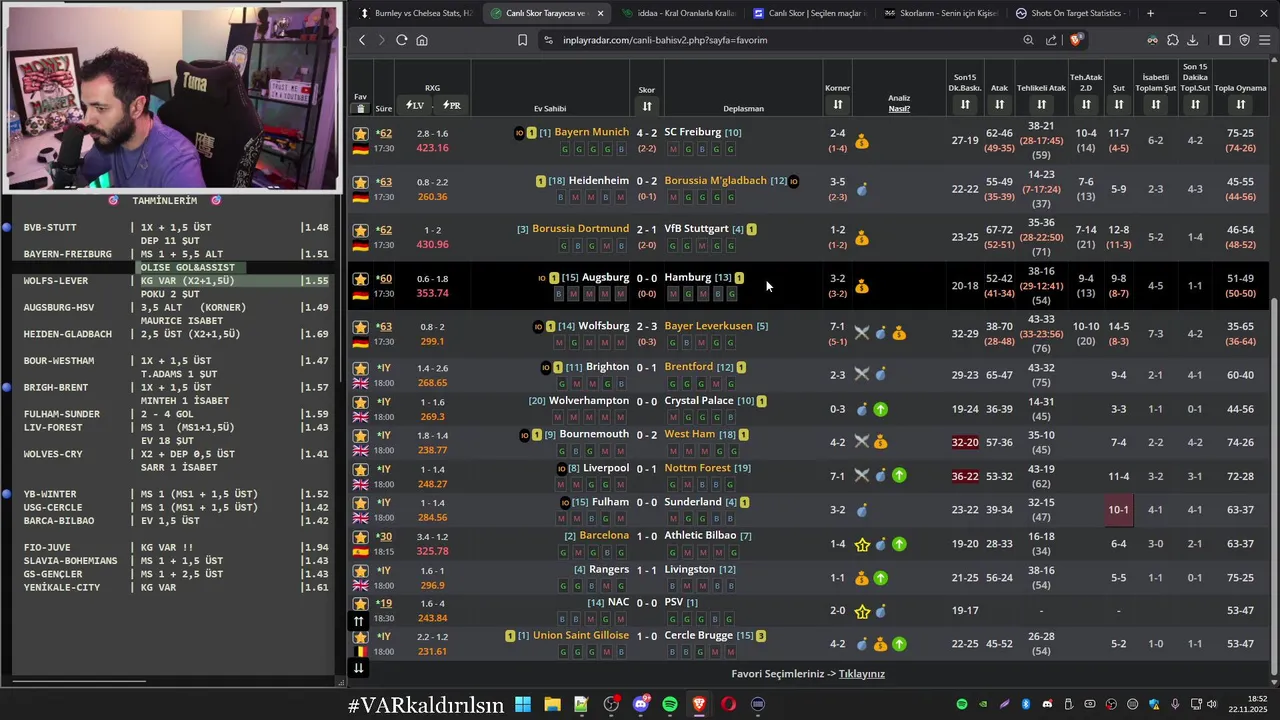Toggle favorite star for Rangers match
This screenshot has width=1280, height=720.
pos(360,570)
